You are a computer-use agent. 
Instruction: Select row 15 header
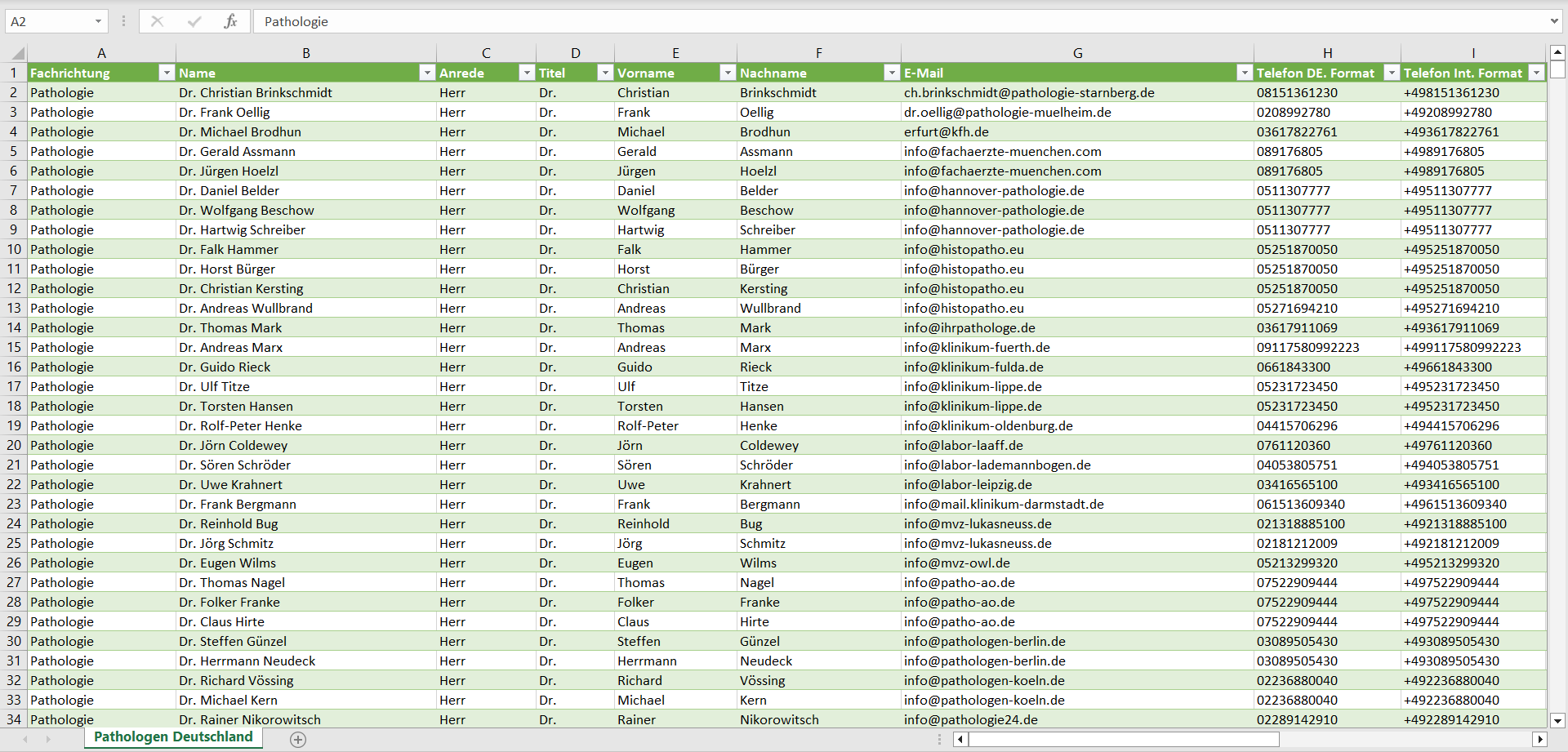pyautogui.click(x=14, y=347)
